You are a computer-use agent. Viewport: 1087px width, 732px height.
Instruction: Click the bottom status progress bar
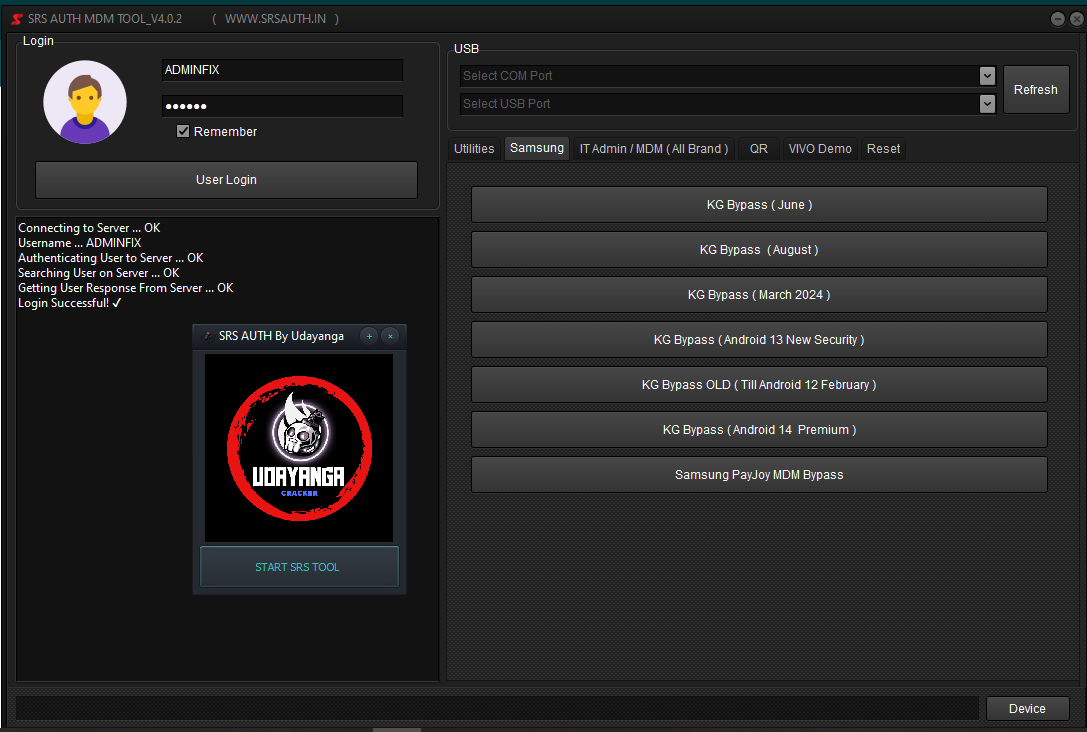click(x=497, y=708)
